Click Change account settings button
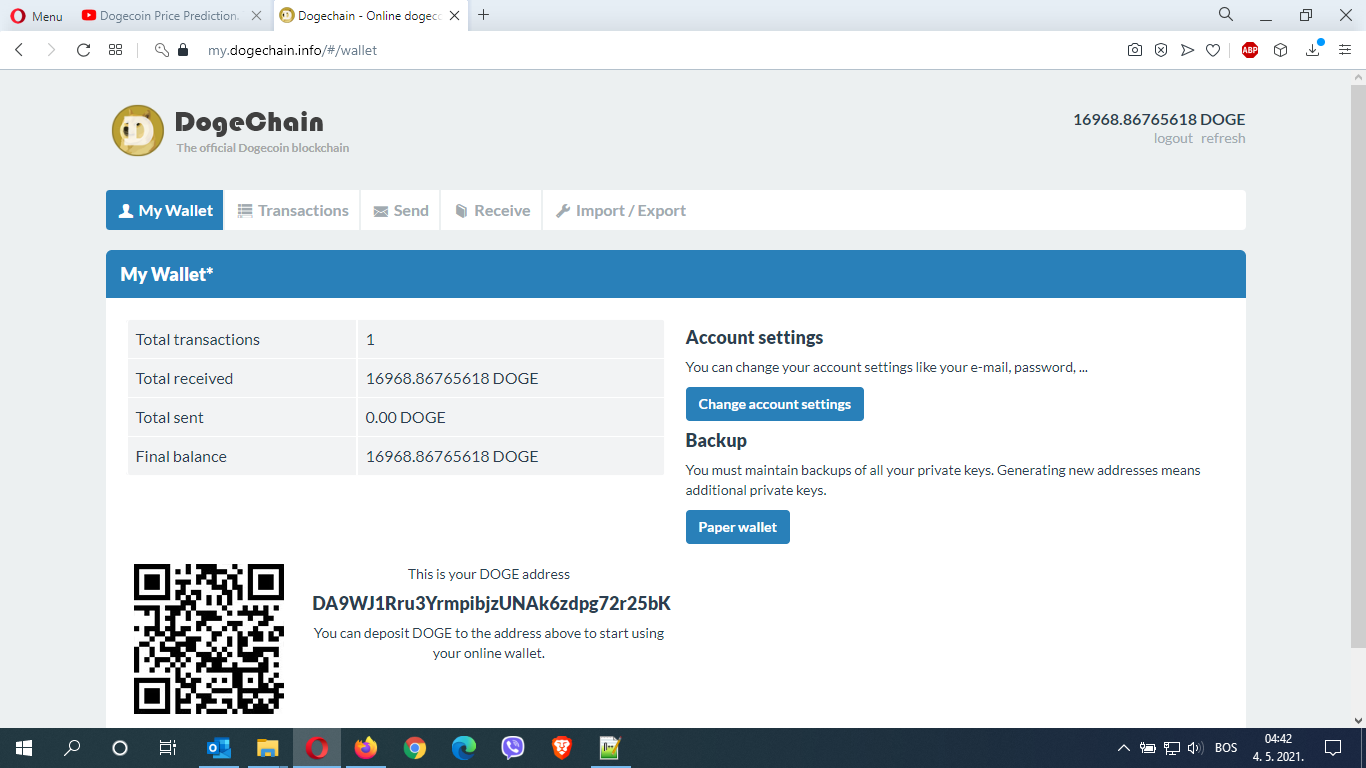 pos(775,404)
